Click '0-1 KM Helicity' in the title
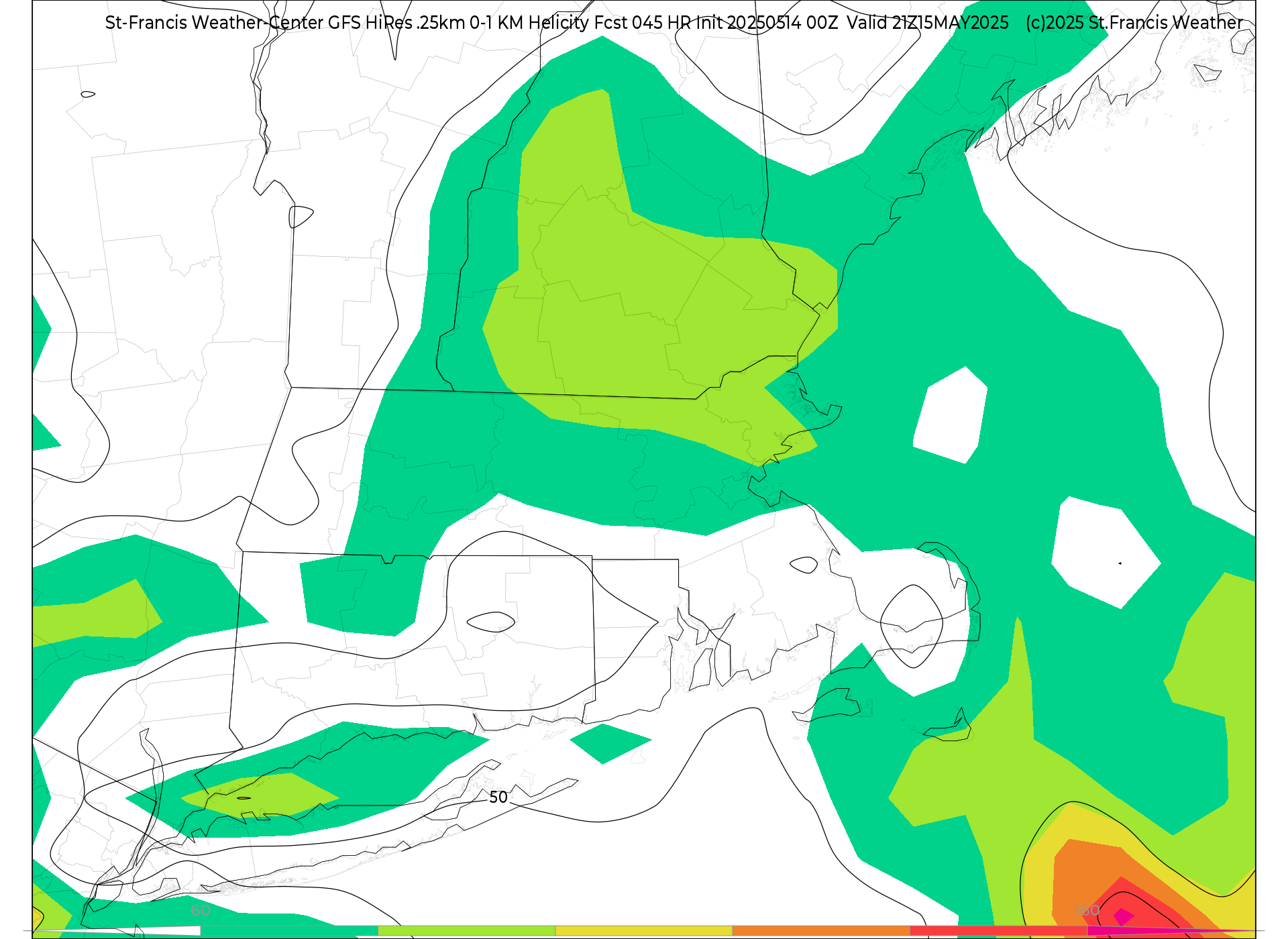Screen dimensions: 1288x939 (529, 23)
